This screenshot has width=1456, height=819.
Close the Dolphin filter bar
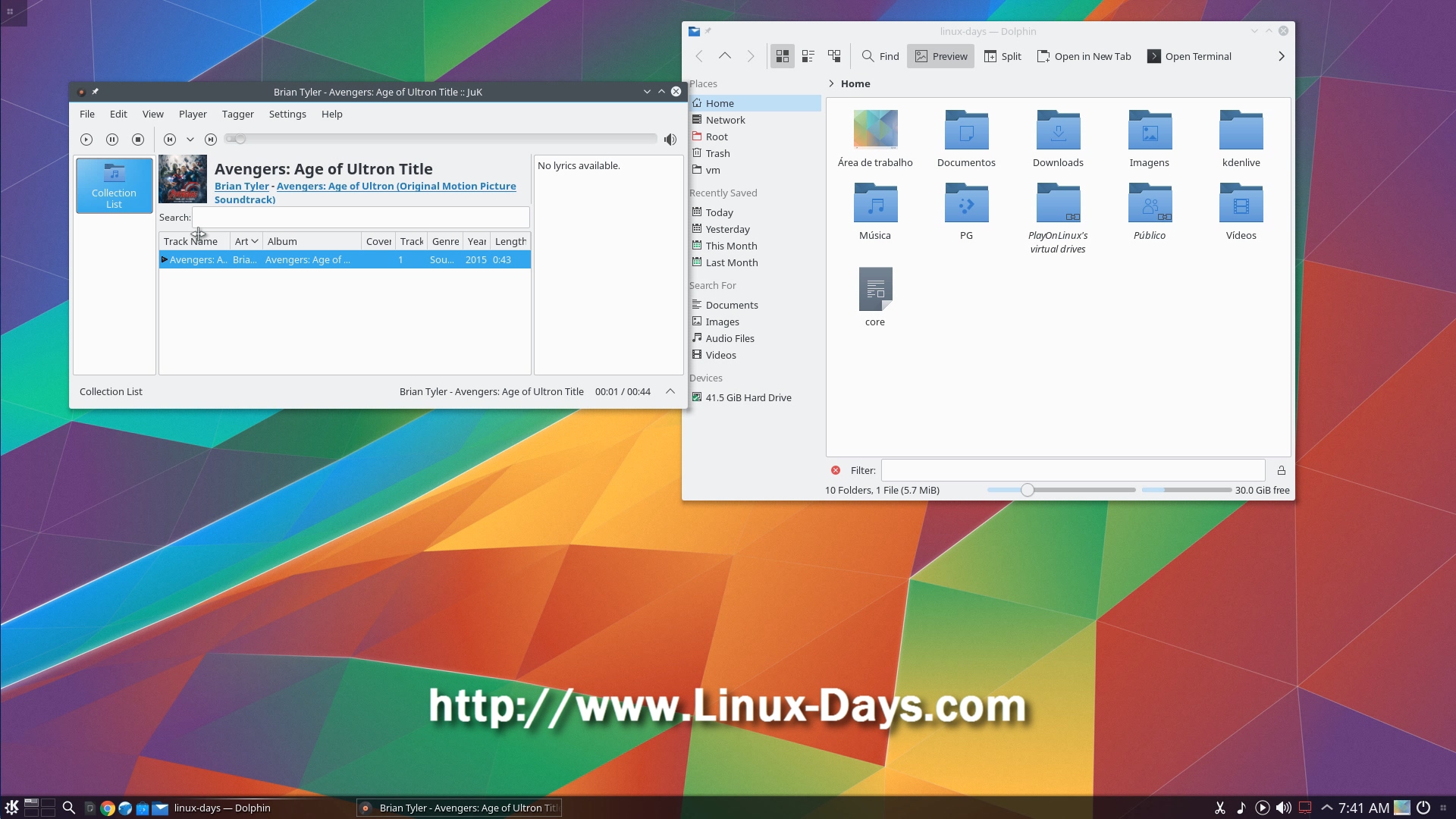[836, 471]
